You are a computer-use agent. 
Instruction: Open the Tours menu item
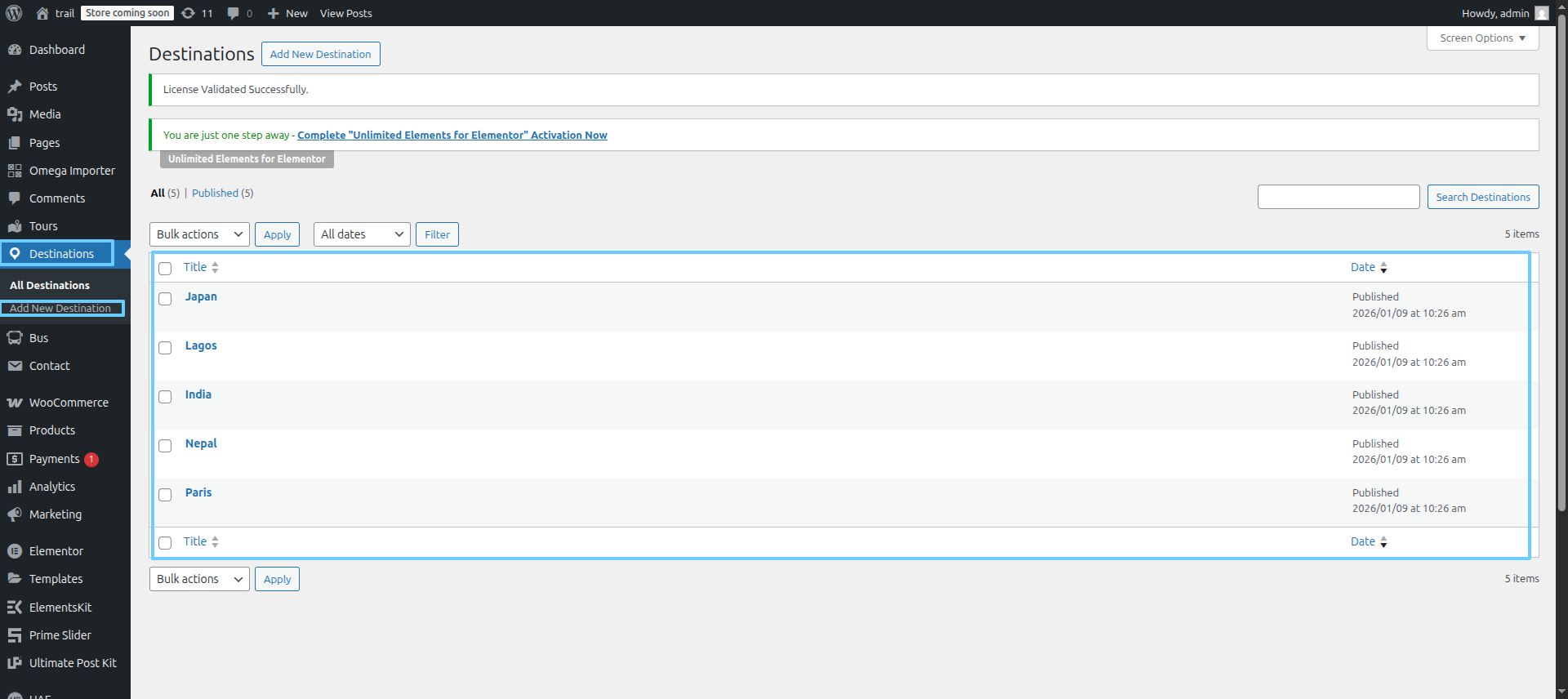pyautogui.click(x=43, y=226)
